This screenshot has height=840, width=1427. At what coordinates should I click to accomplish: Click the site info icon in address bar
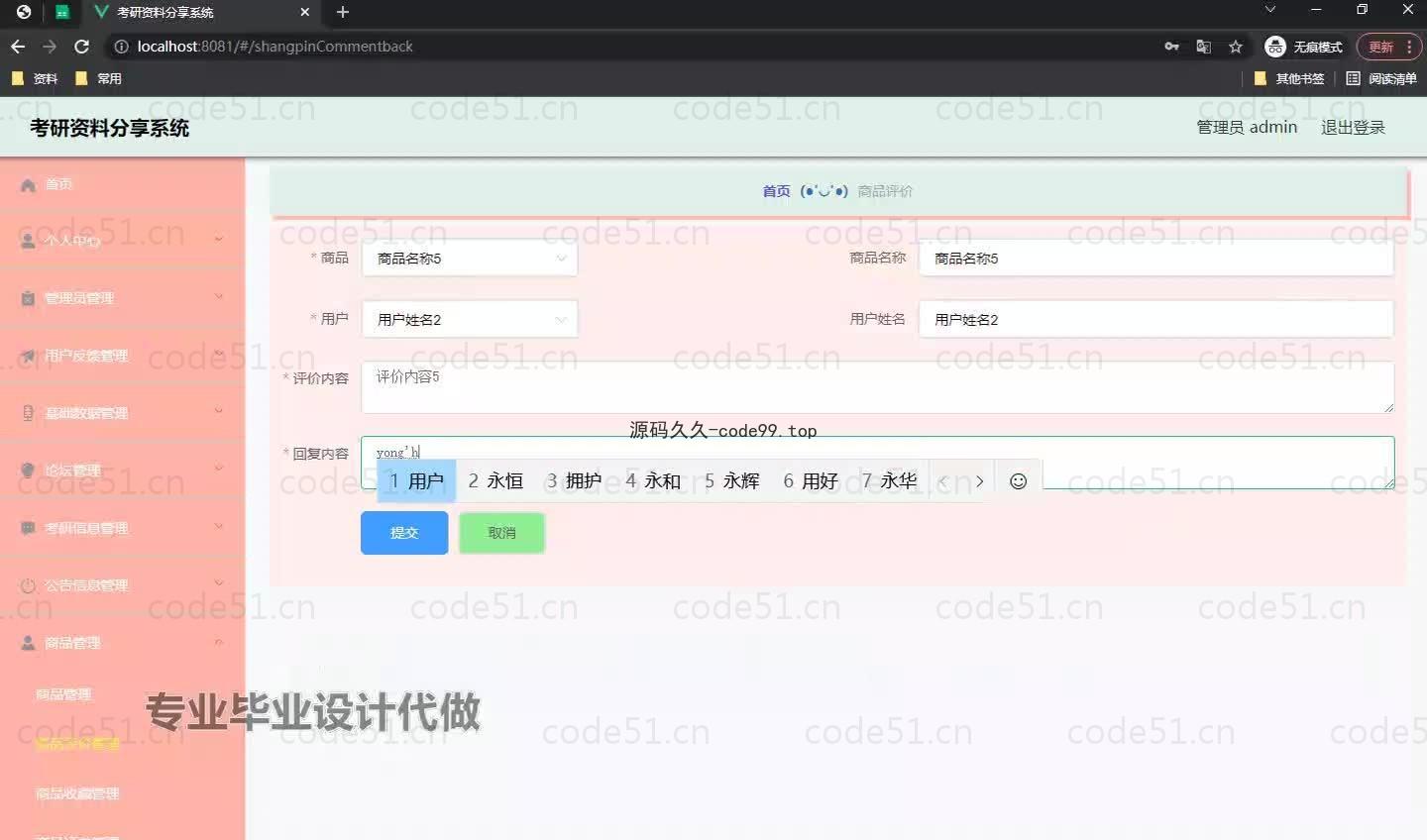pos(121,47)
